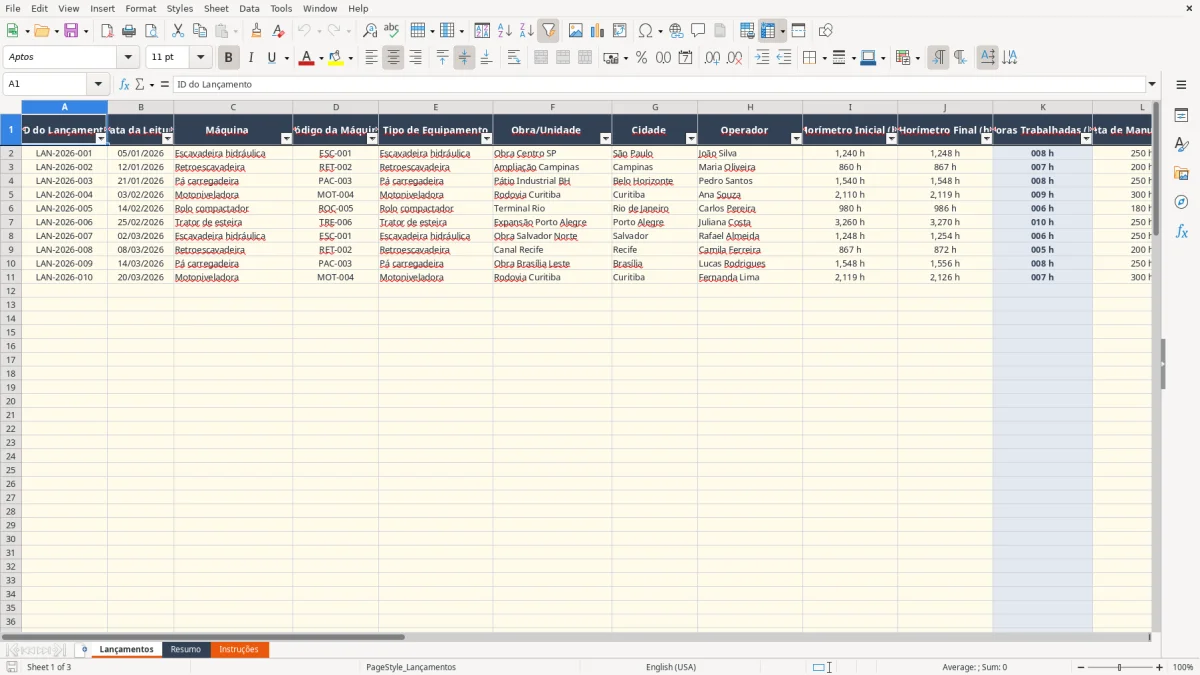Open the sidebar Navigator panel
Viewport: 1200px width, 675px height.
(x=1181, y=203)
